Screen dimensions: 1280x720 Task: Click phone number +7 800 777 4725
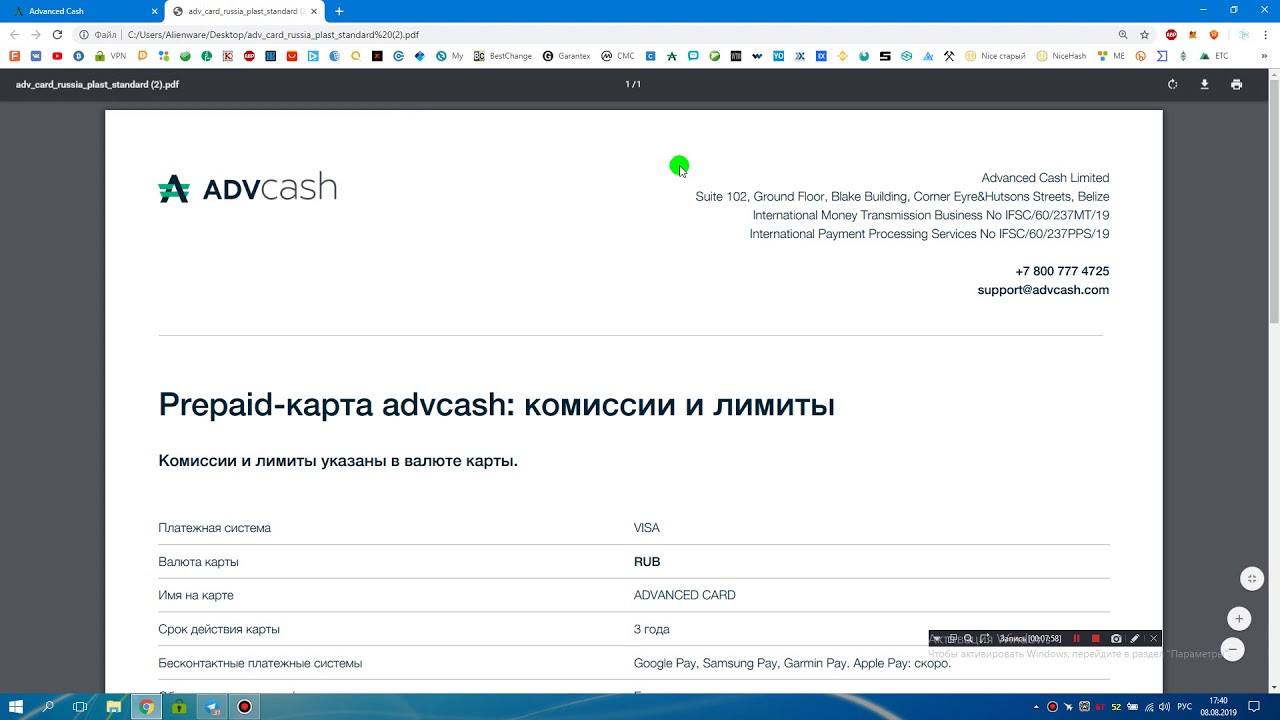(x=1062, y=271)
